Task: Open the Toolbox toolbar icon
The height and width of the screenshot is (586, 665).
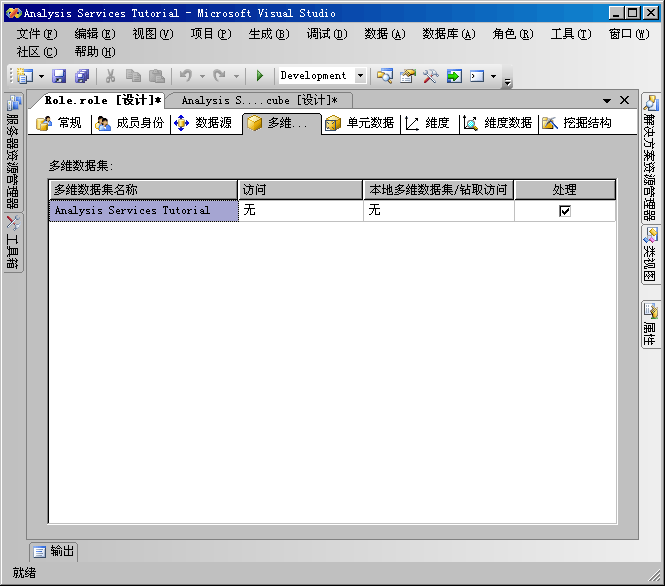Action: [431, 76]
